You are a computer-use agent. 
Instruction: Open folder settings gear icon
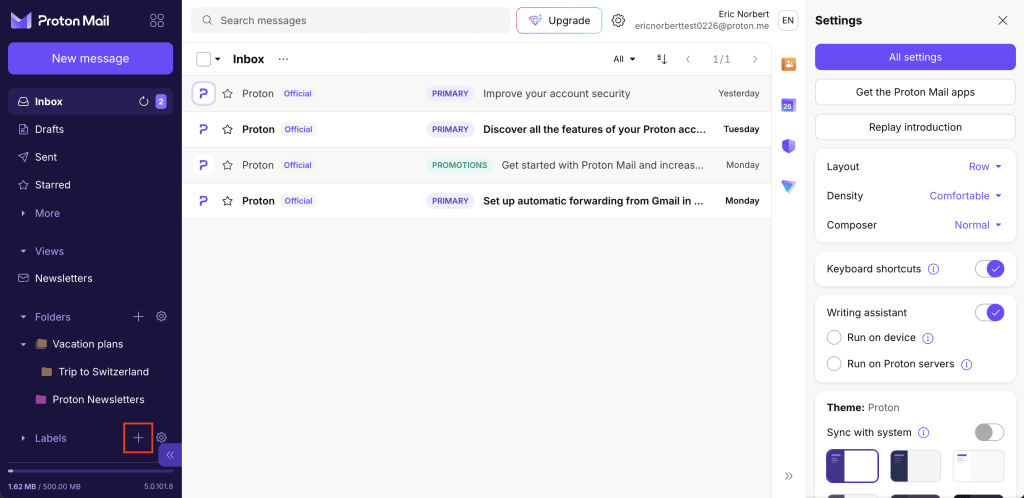pos(161,317)
